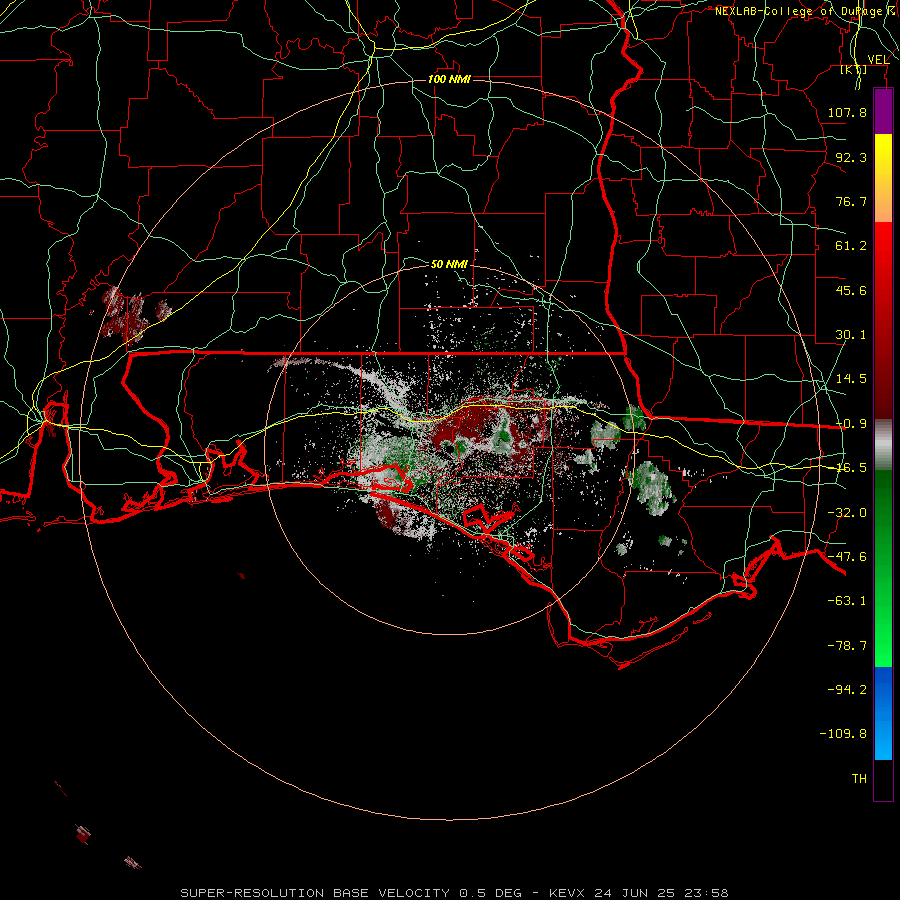Click the -0.9 velocity scale value
900x900 pixels.
click(851, 424)
